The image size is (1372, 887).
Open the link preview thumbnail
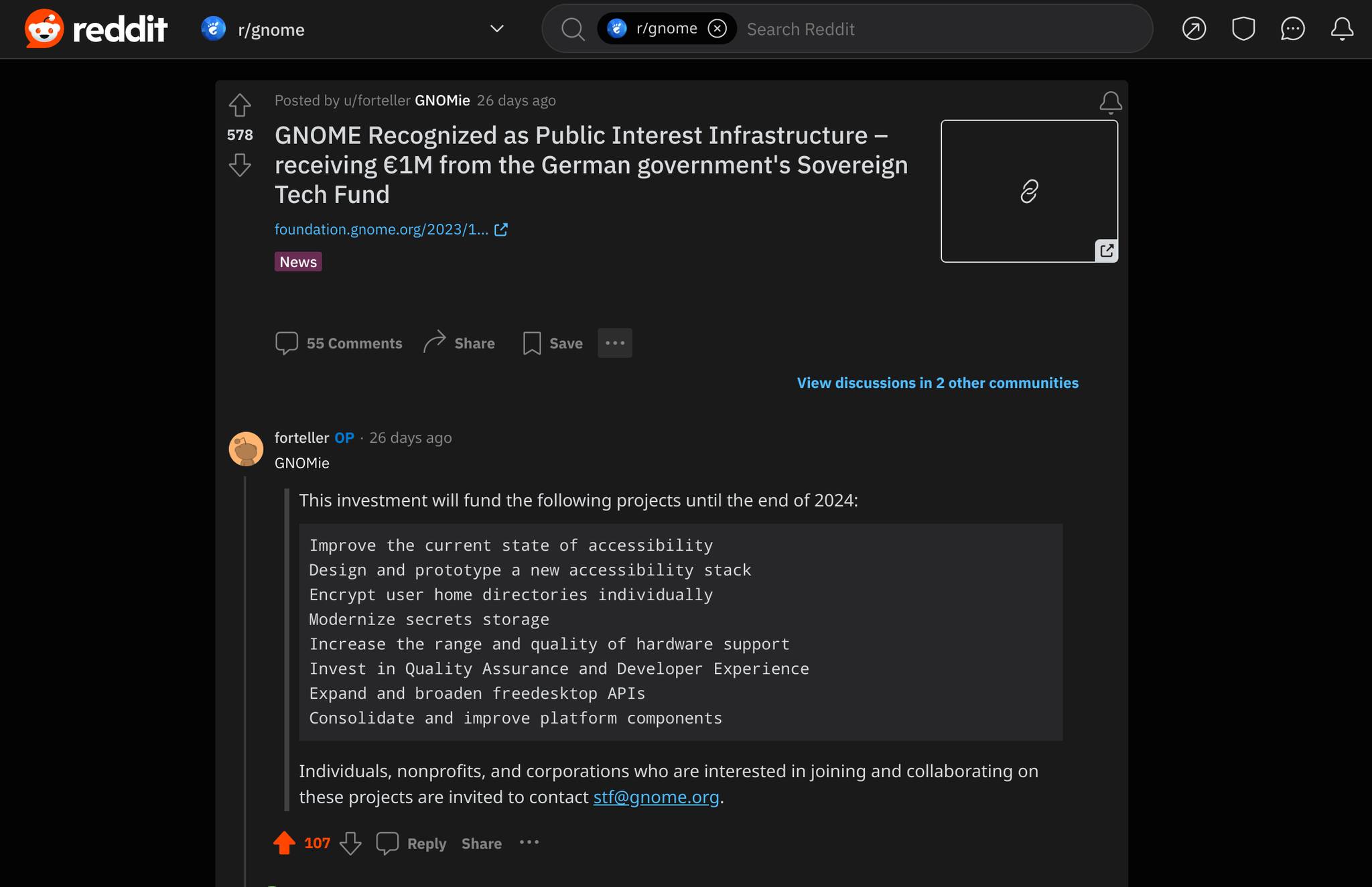(x=1029, y=192)
